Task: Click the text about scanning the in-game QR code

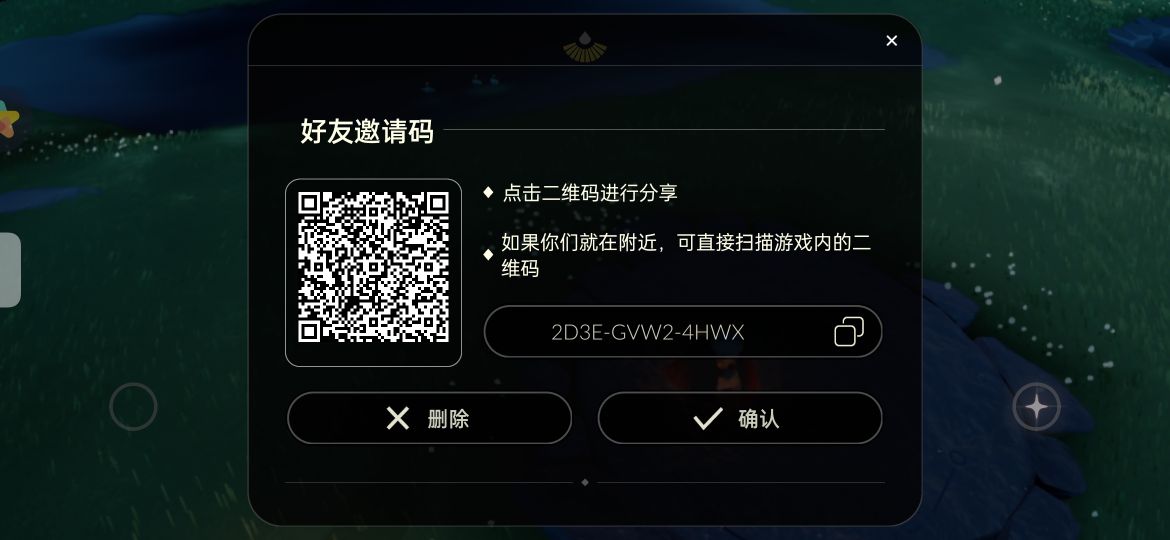Action: 686,255
